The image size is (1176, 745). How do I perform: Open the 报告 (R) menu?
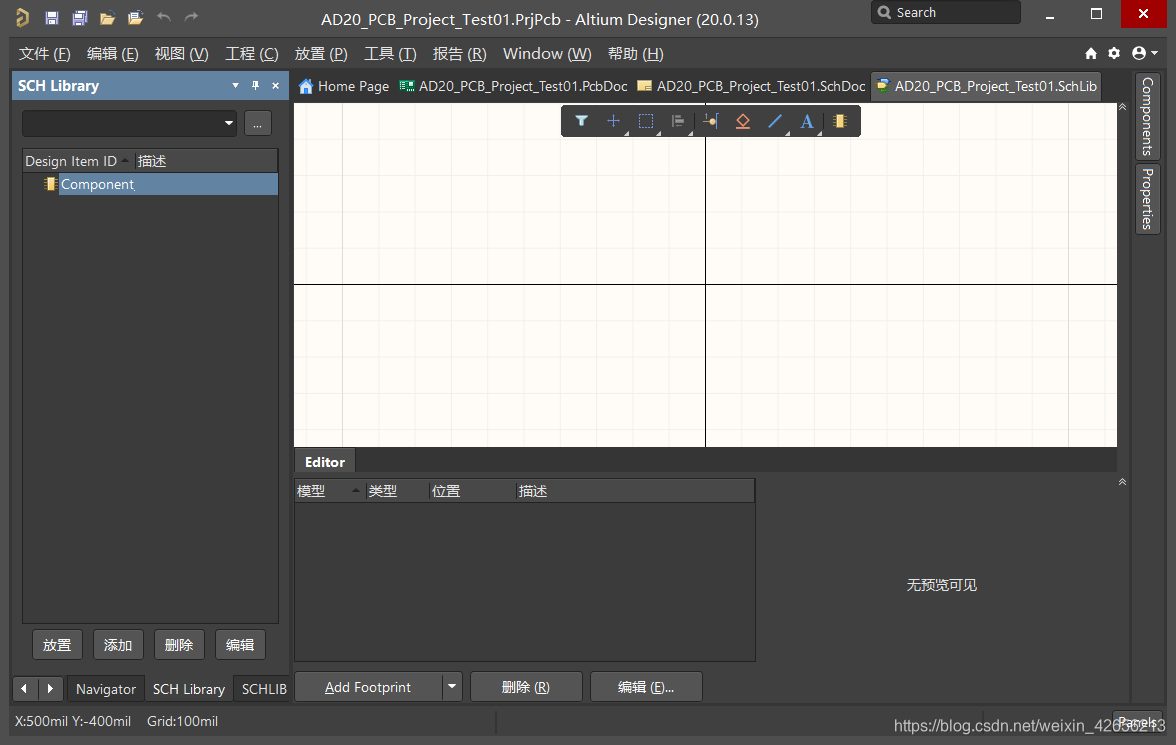(x=460, y=54)
